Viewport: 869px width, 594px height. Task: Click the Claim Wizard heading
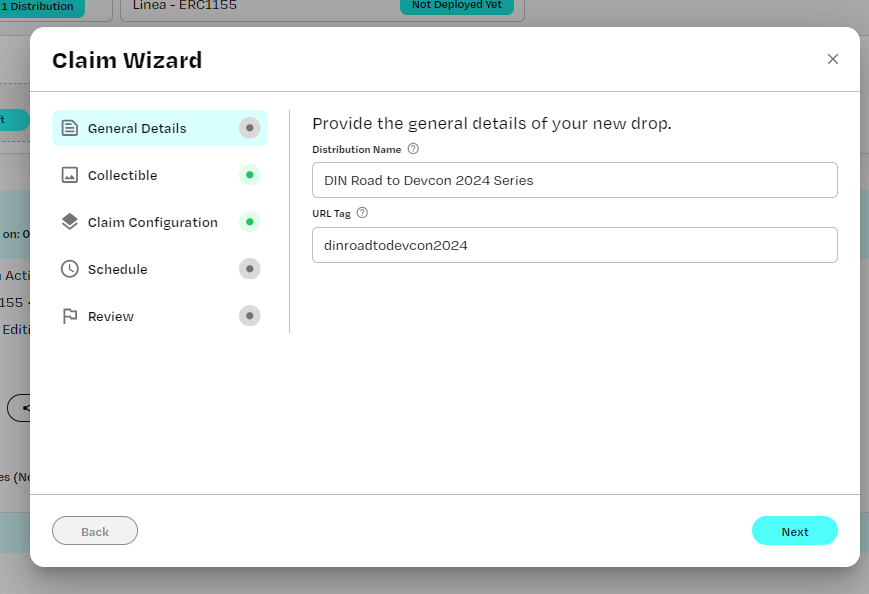pyautogui.click(x=127, y=60)
